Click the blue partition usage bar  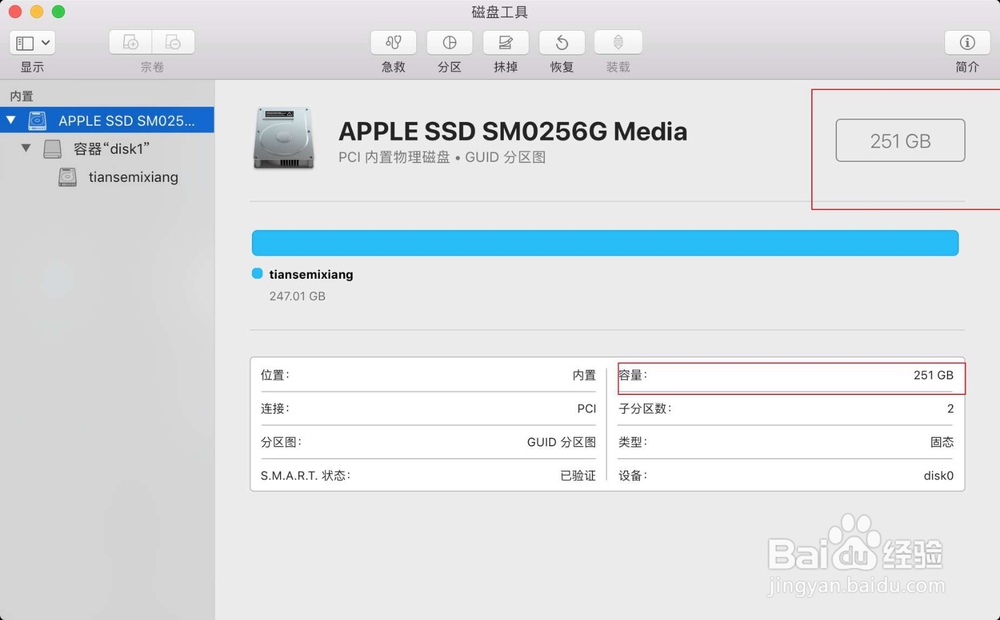(x=605, y=243)
